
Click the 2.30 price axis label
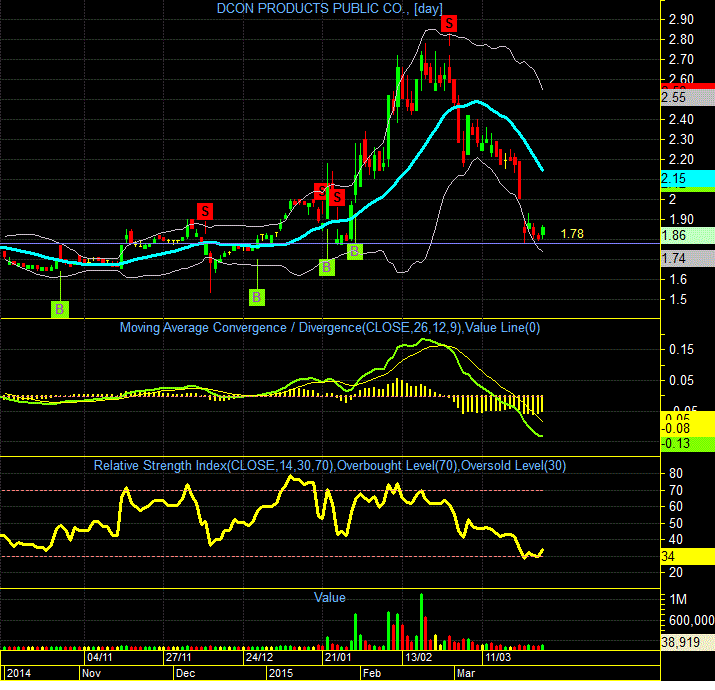tap(681, 140)
